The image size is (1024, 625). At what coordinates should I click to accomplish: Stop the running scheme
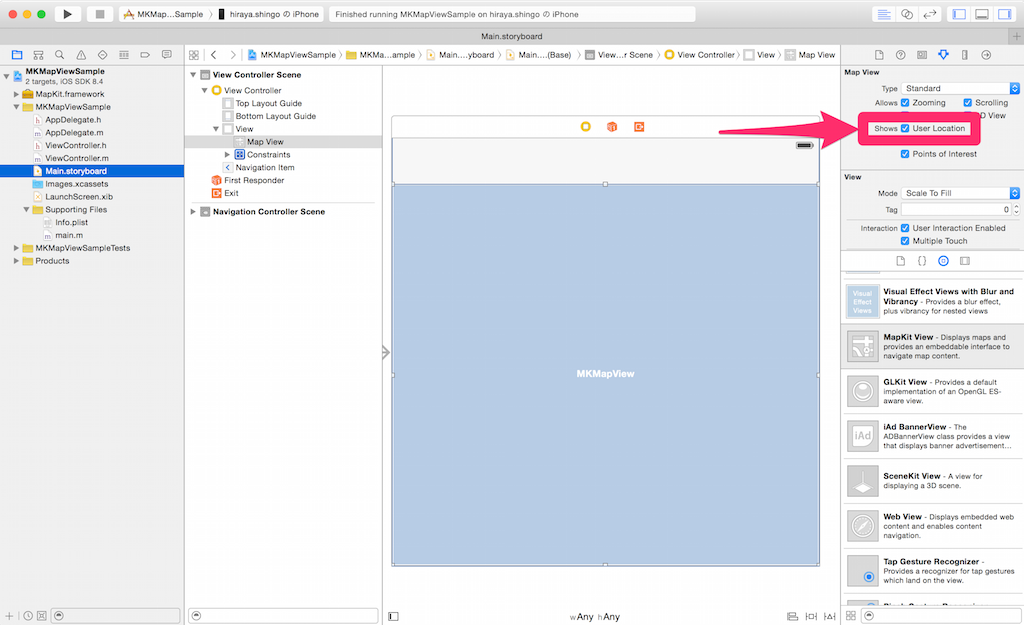coord(99,14)
